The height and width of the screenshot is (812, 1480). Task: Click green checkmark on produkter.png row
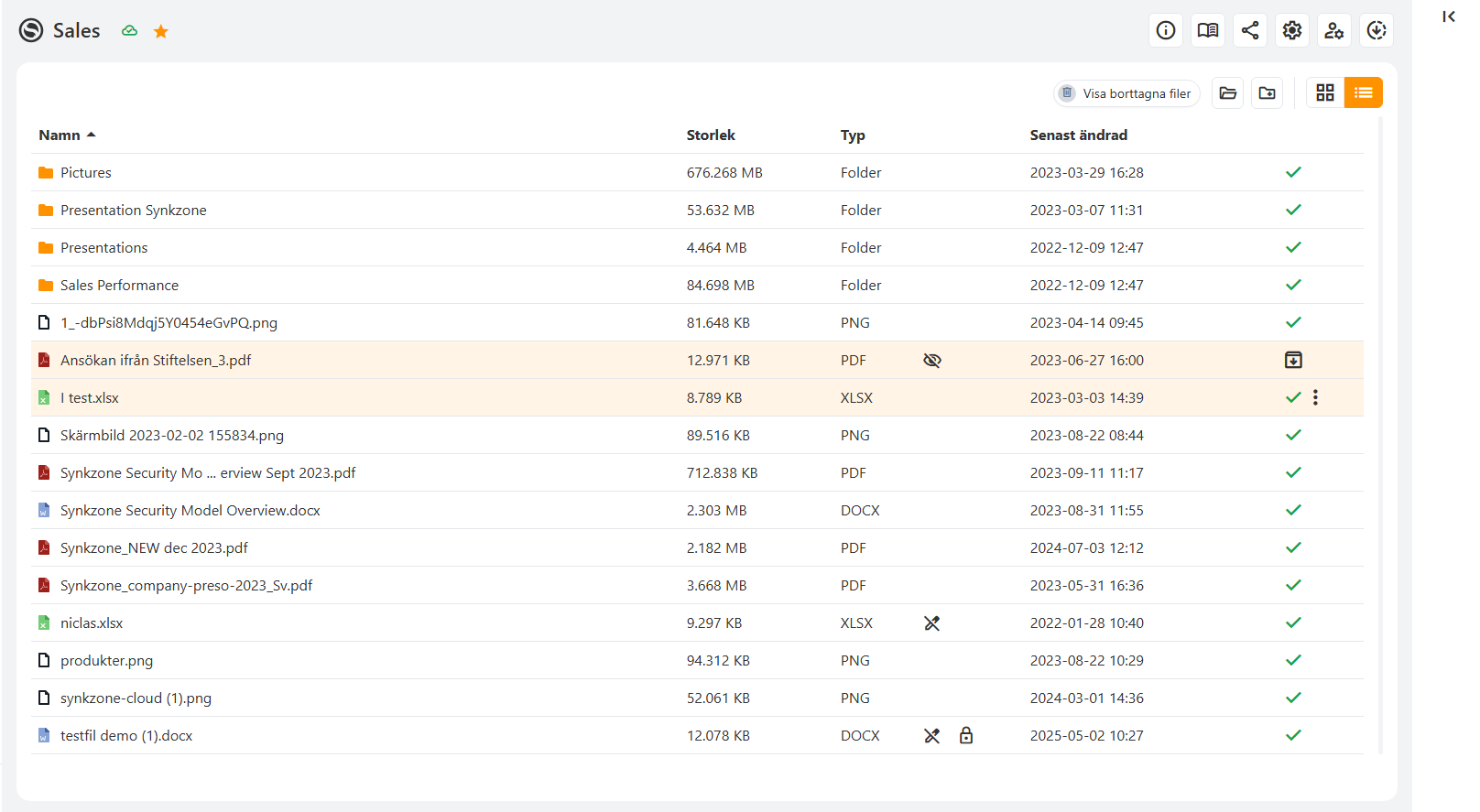point(1293,660)
